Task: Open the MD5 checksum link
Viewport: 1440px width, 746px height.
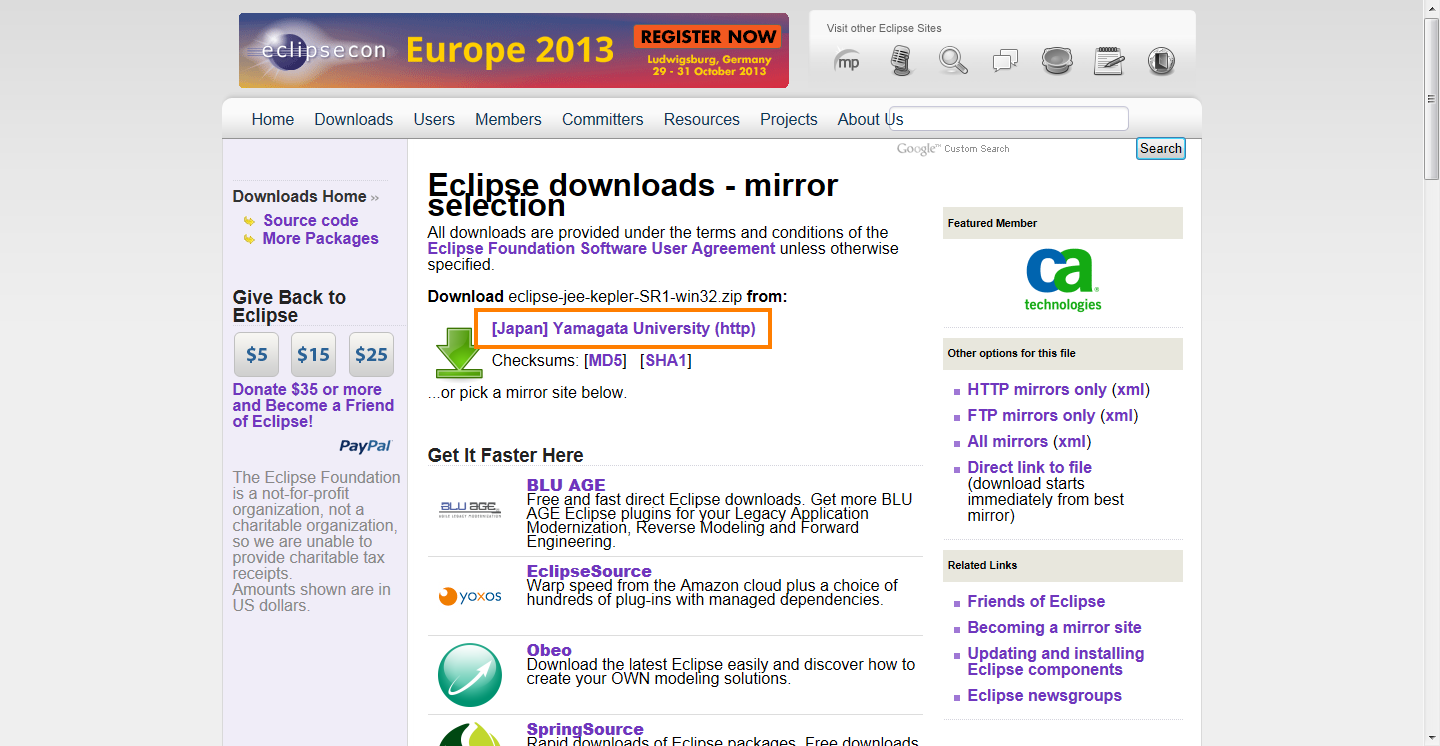Action: pos(605,360)
